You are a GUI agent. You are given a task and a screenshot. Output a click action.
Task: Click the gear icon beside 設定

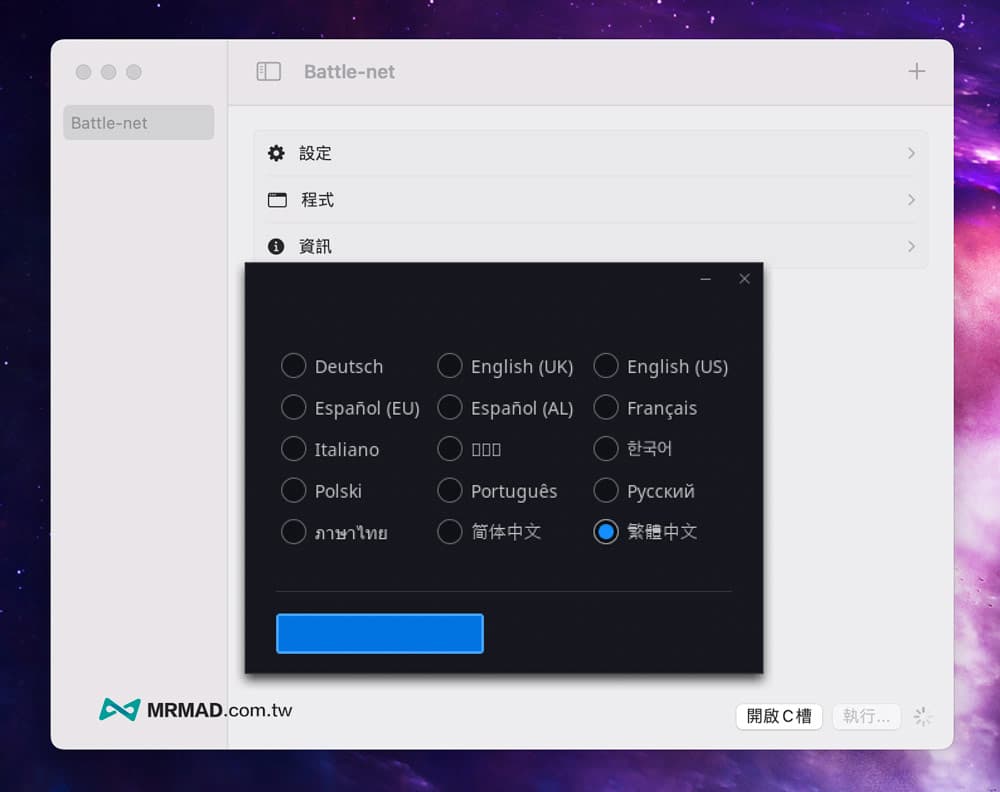pyautogui.click(x=277, y=153)
